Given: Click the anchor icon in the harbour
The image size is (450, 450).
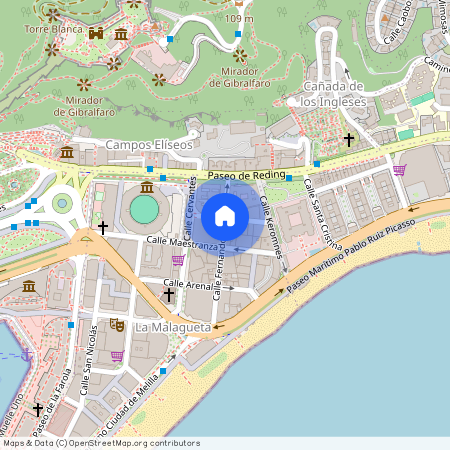Looking at the screenshot, I should (x=27, y=355).
